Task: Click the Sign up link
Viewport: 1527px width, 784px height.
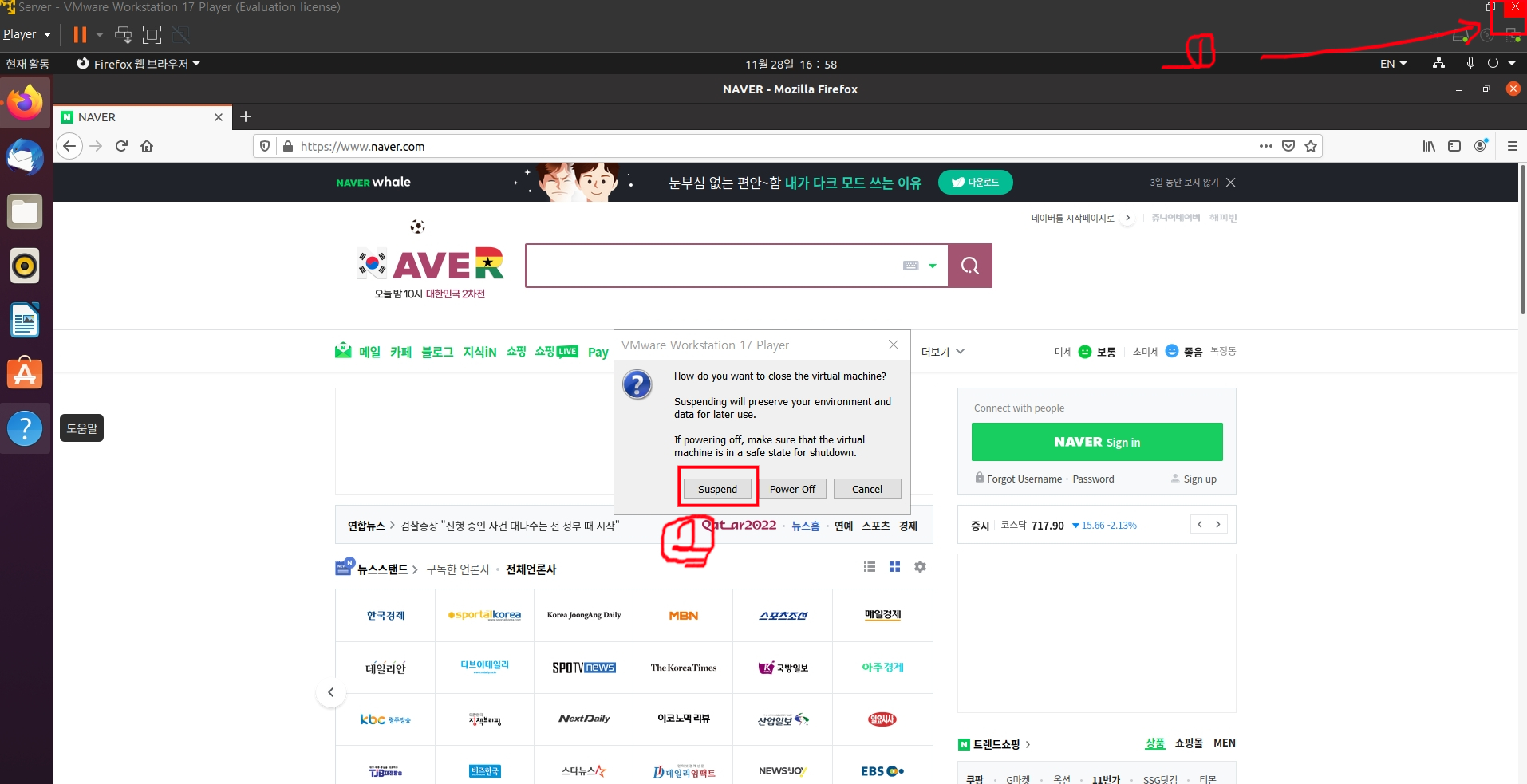Action: (1199, 479)
